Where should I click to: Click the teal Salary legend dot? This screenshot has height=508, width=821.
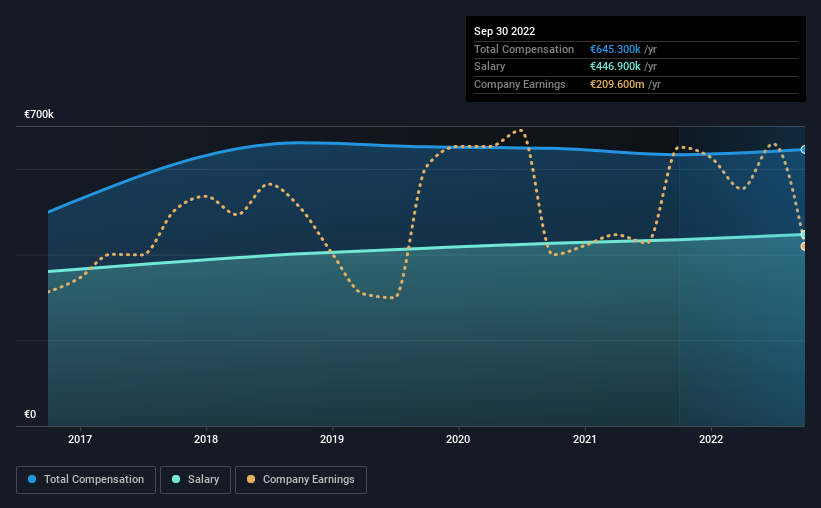pyautogui.click(x=176, y=479)
